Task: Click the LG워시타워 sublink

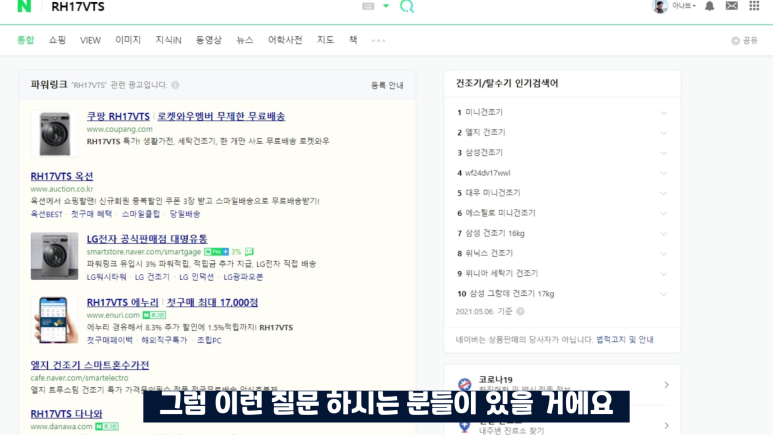Action: tap(106, 277)
